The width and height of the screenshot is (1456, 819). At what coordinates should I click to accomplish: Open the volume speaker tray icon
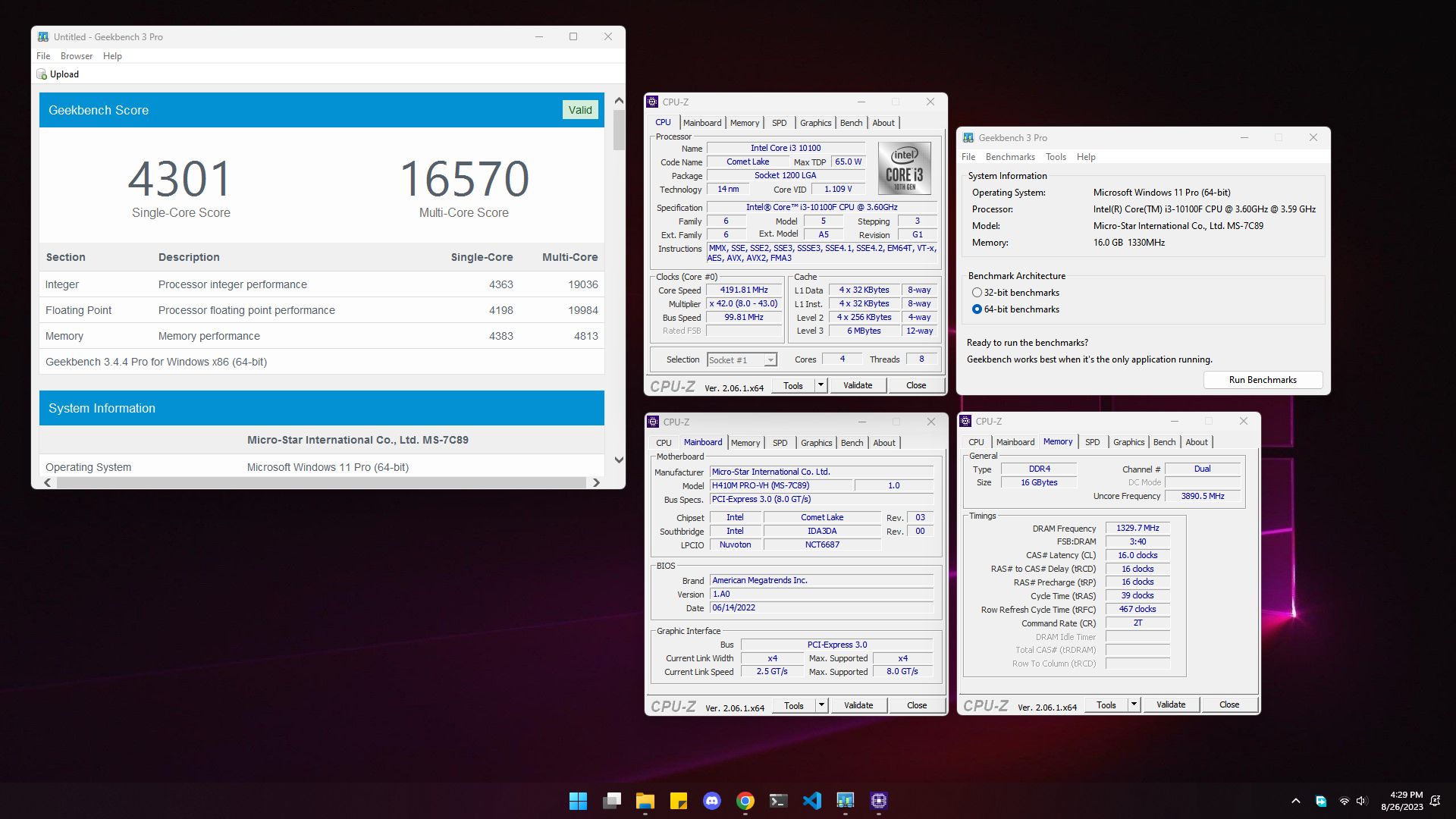[1361, 801]
